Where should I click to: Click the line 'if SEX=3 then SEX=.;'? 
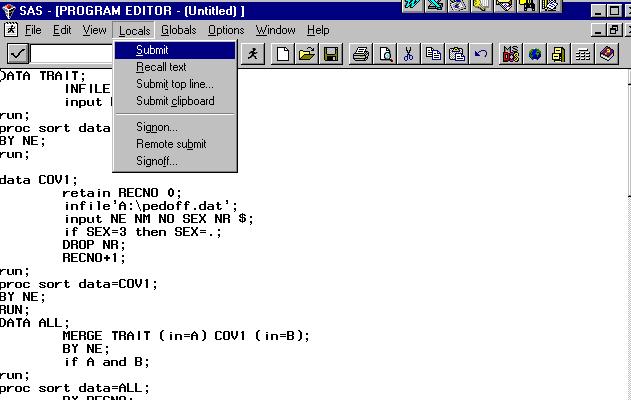pyautogui.click(x=143, y=232)
